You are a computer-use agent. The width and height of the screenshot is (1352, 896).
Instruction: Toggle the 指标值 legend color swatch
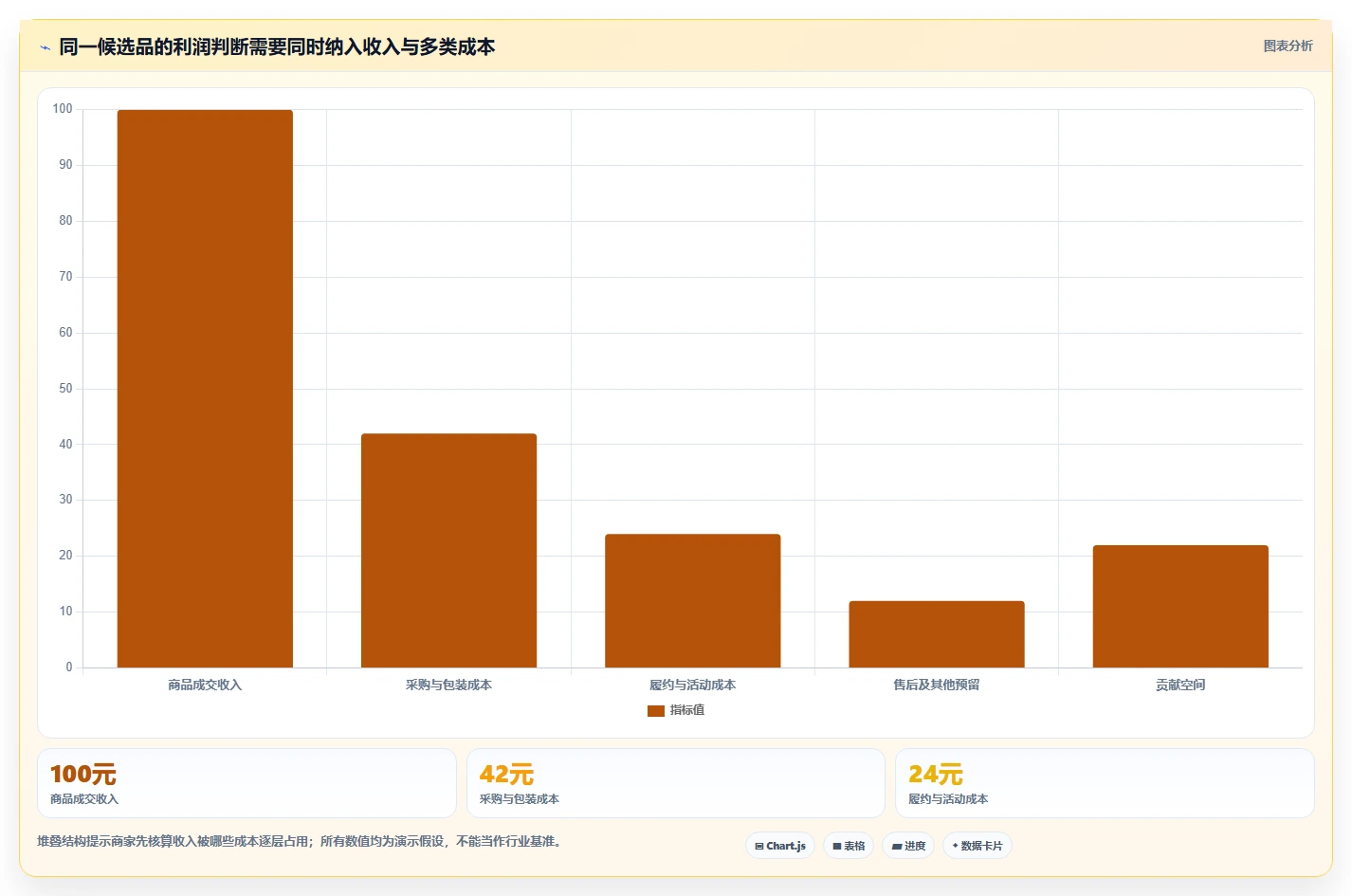tap(655, 710)
